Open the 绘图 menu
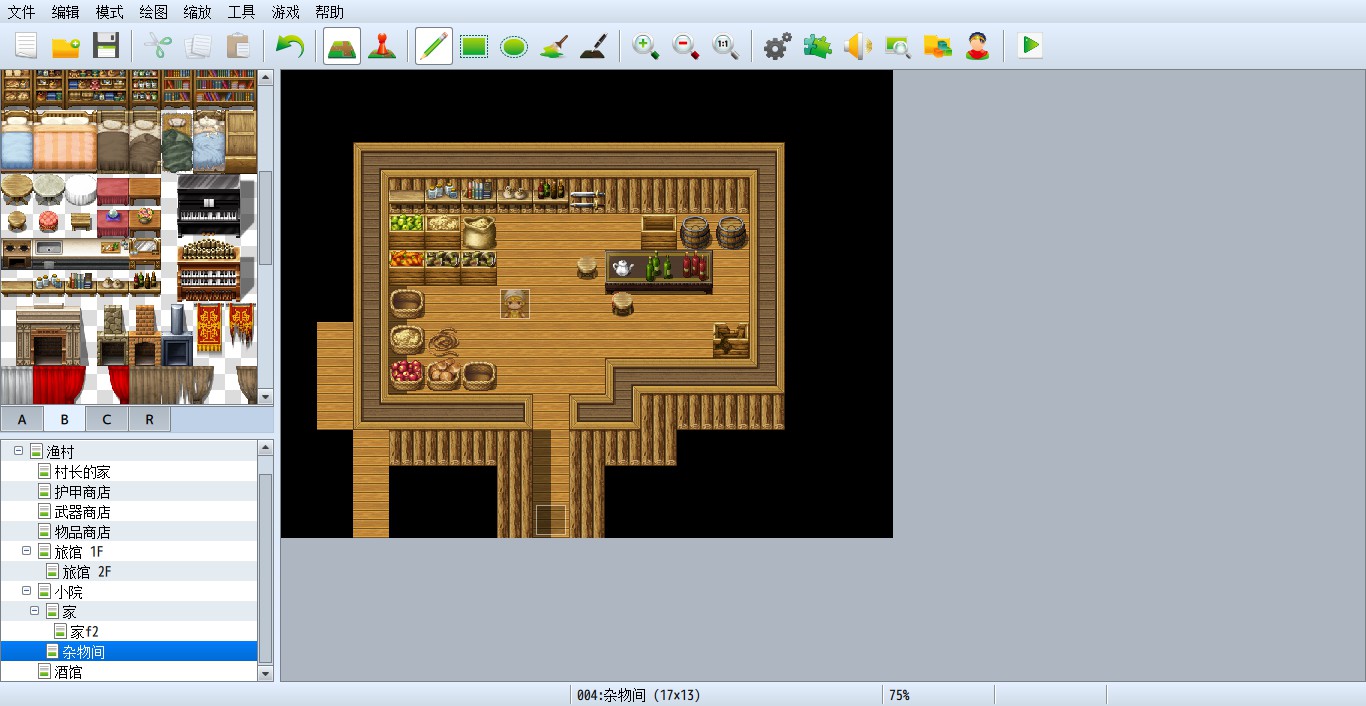1366x706 pixels. pos(154,12)
